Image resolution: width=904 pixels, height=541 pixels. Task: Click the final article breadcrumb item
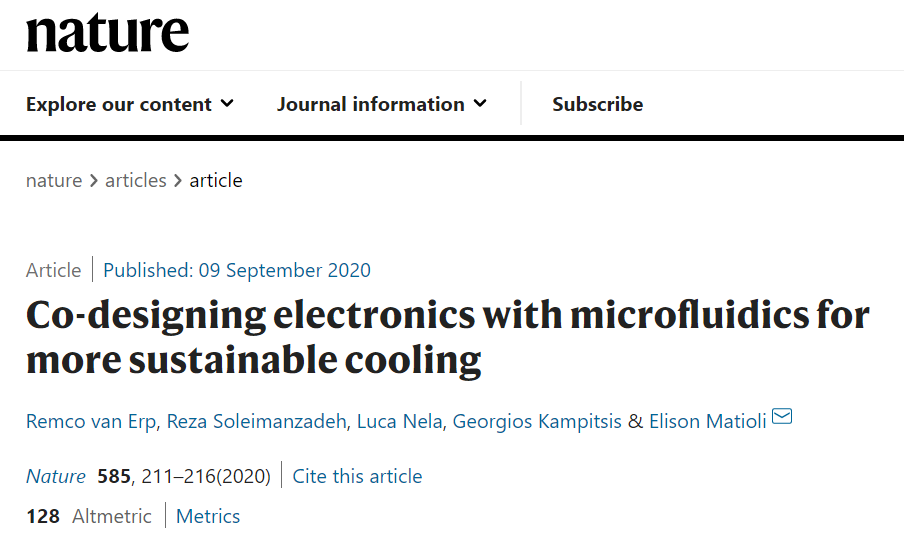(x=216, y=181)
